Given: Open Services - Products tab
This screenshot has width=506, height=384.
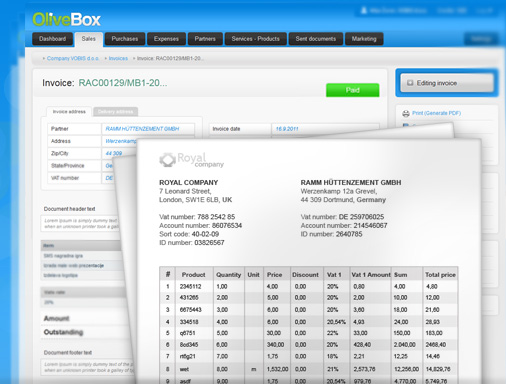Looking at the screenshot, I should 256,39.
